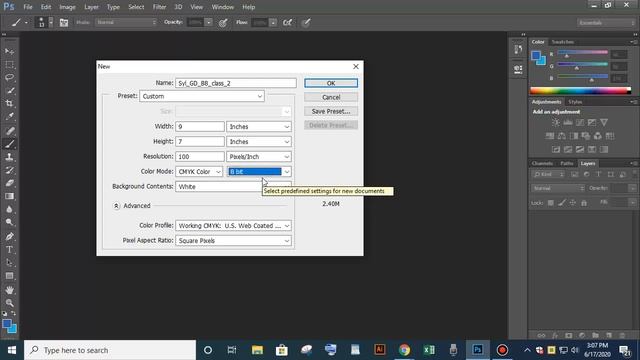
Task: Select the Eyedropper tool
Action: click(9, 117)
